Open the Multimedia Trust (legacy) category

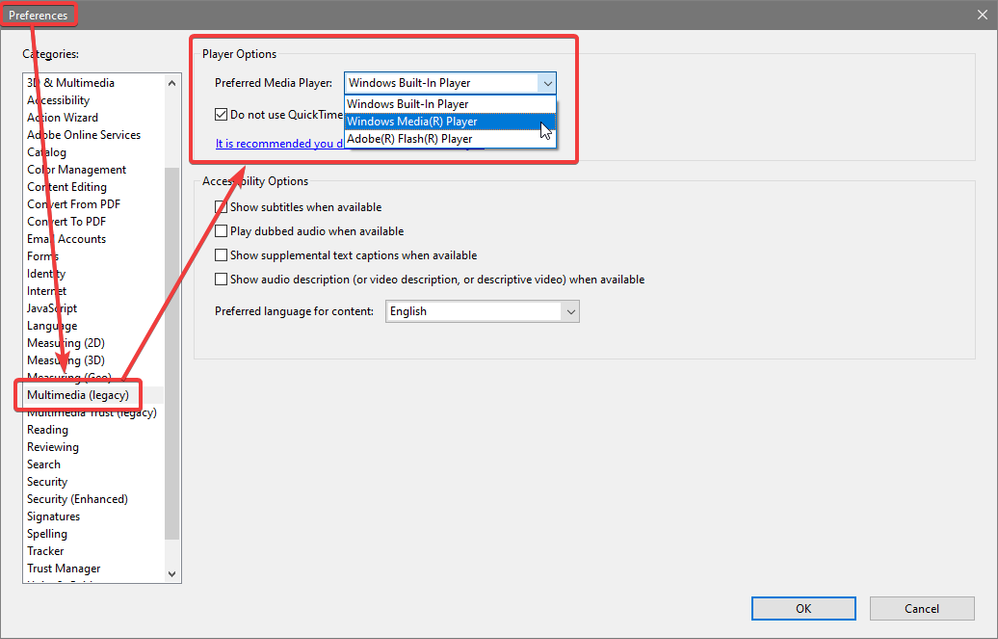point(91,412)
